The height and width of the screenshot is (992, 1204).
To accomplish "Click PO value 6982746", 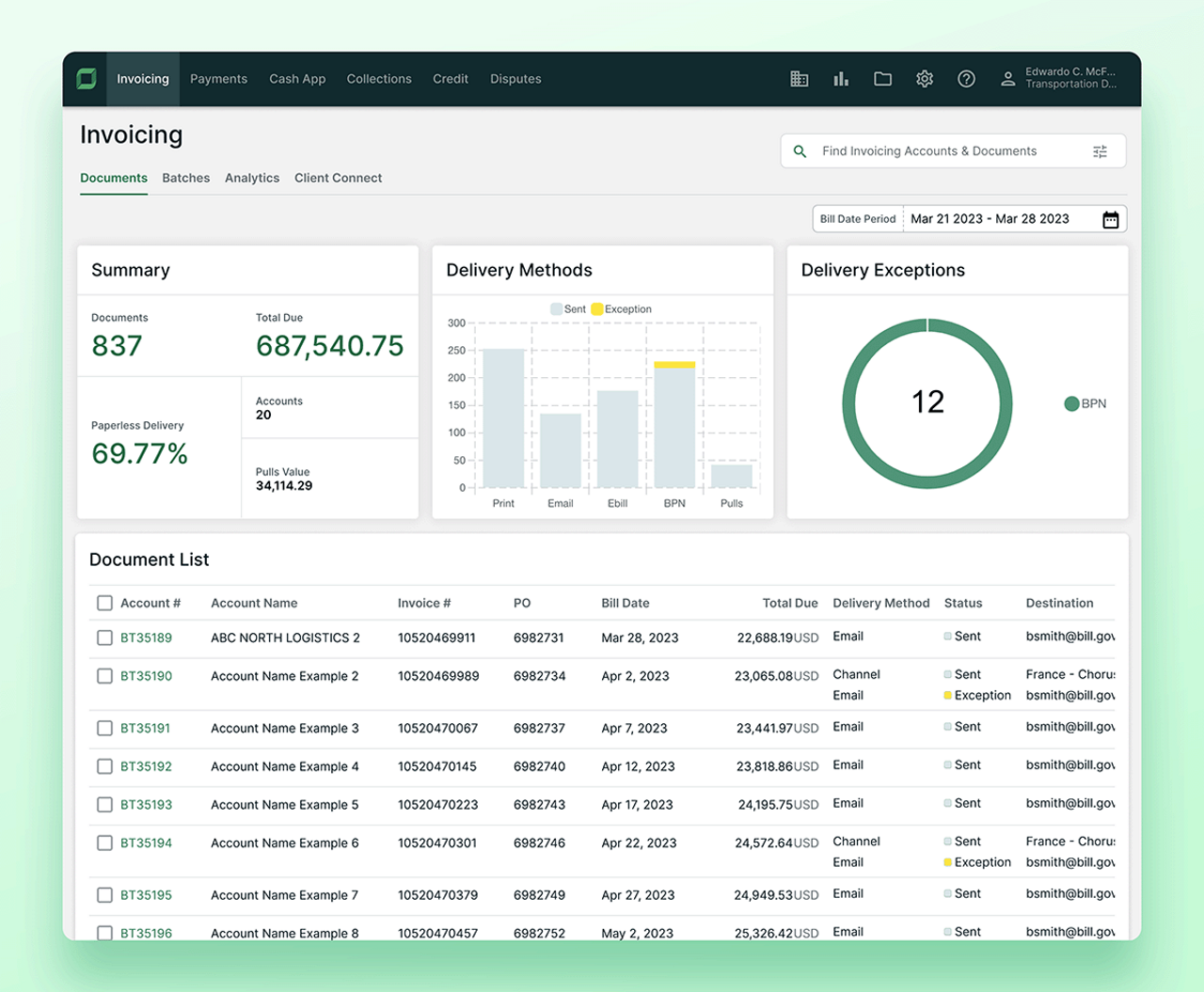I will point(540,843).
